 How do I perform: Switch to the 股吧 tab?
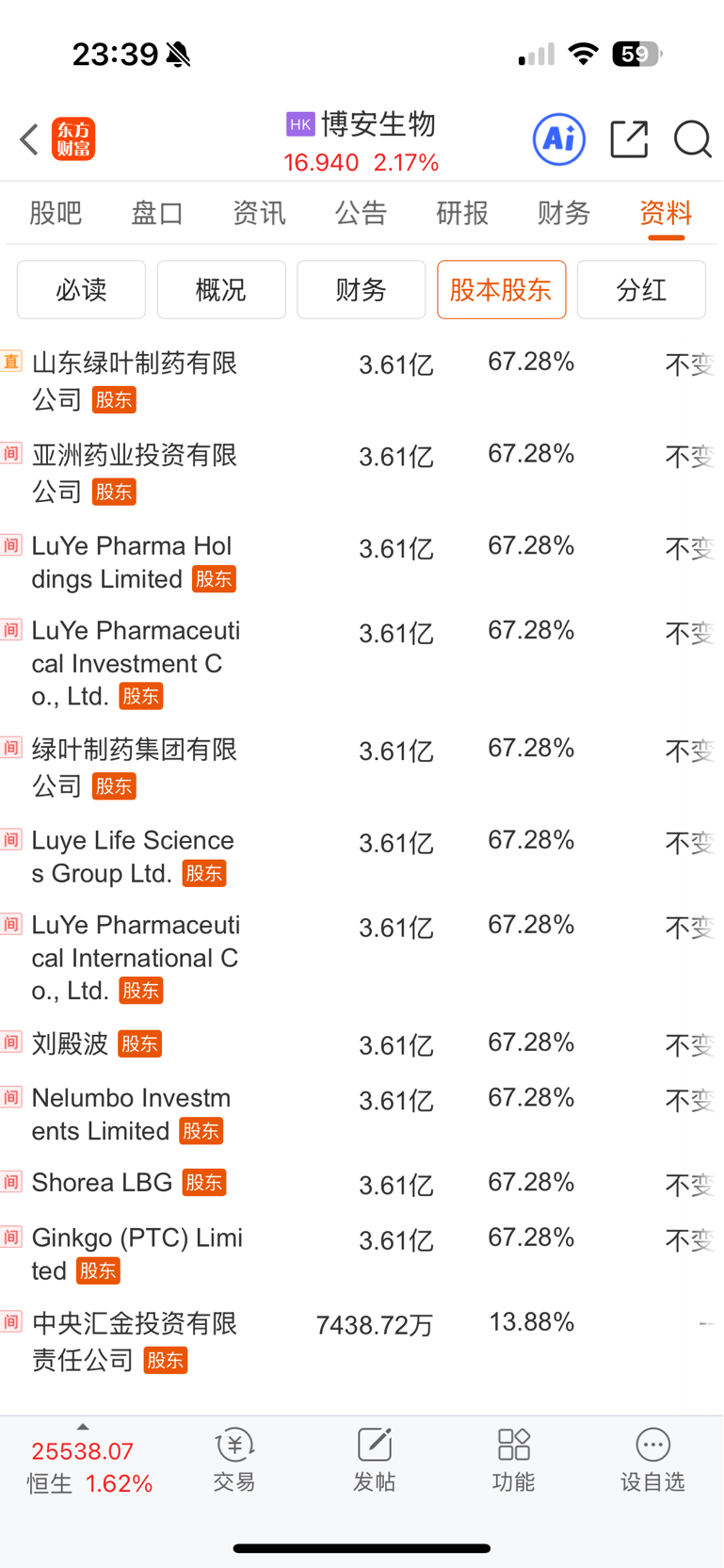56,214
